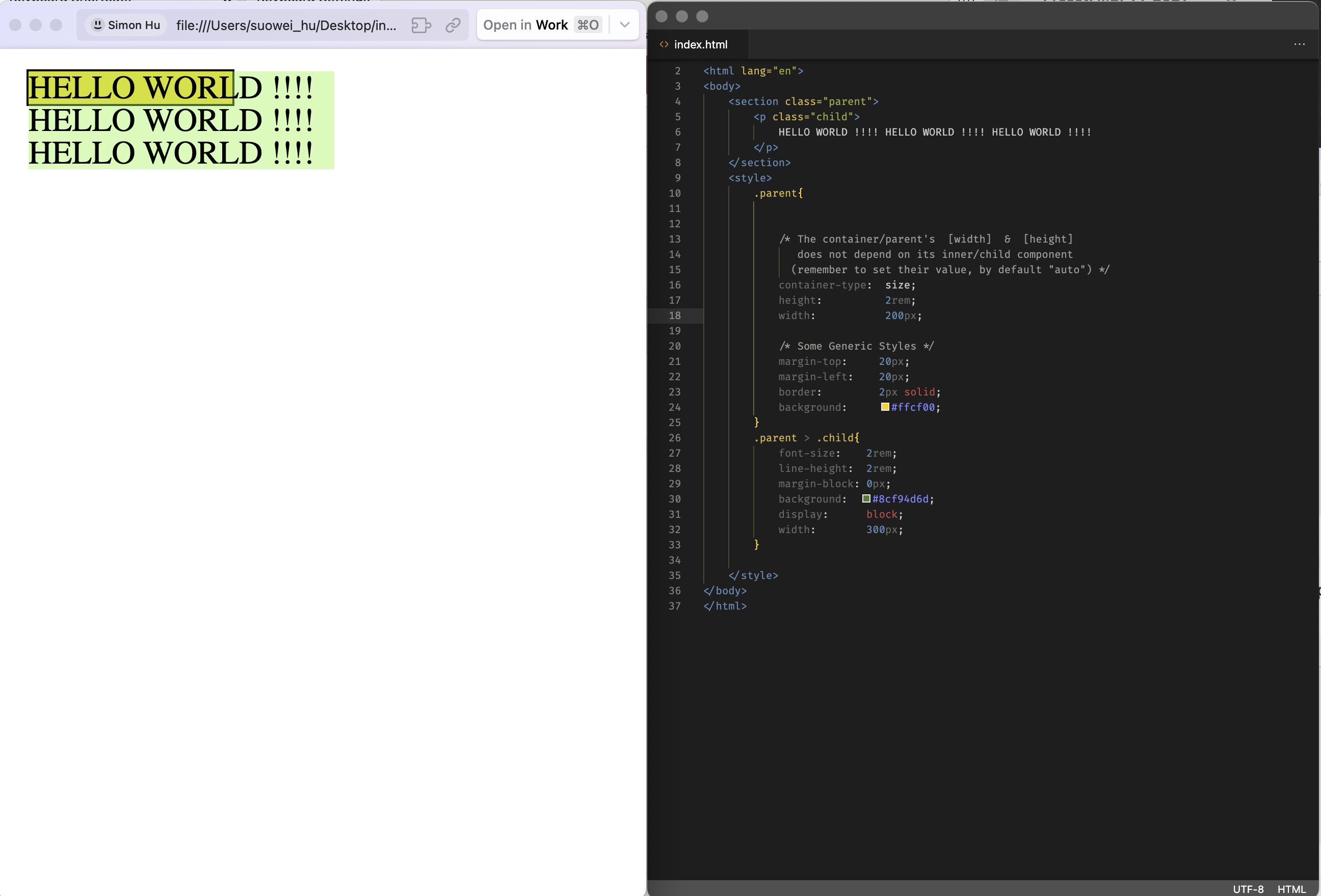The height and width of the screenshot is (896, 1321).
Task: Expand the Open in Work dropdown arrow
Action: [x=625, y=25]
